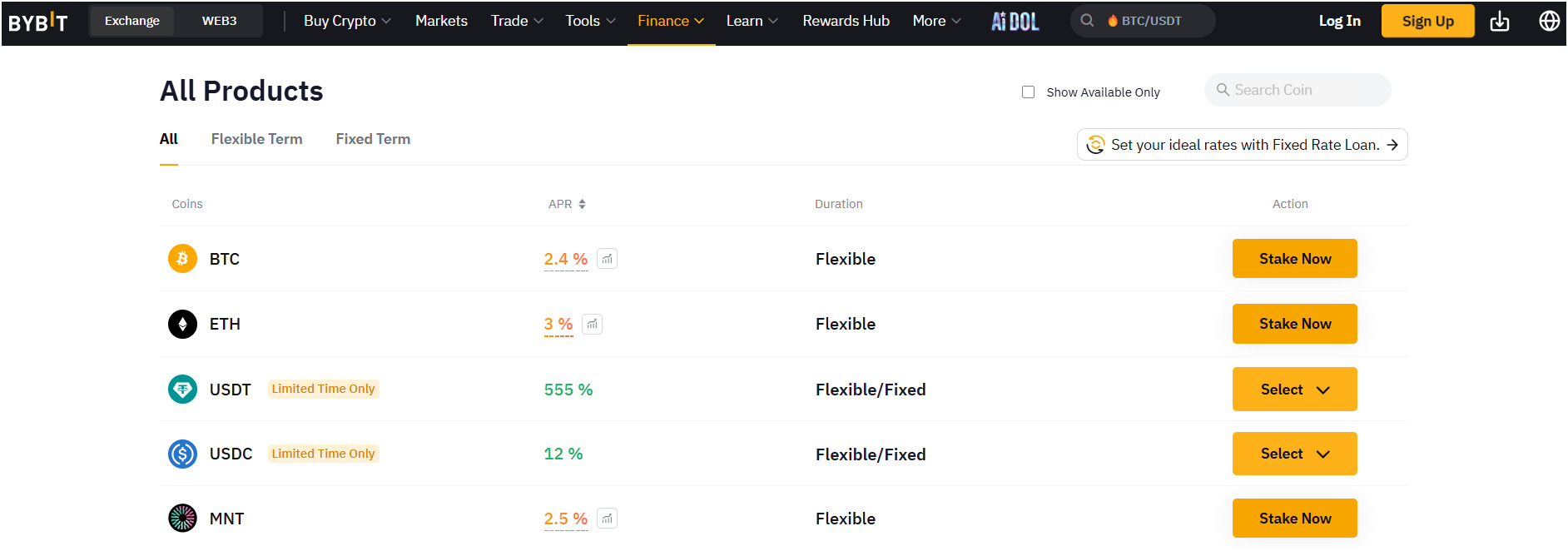1568x551 pixels.
Task: Stake BTC with Stake Now button
Action: (x=1294, y=259)
